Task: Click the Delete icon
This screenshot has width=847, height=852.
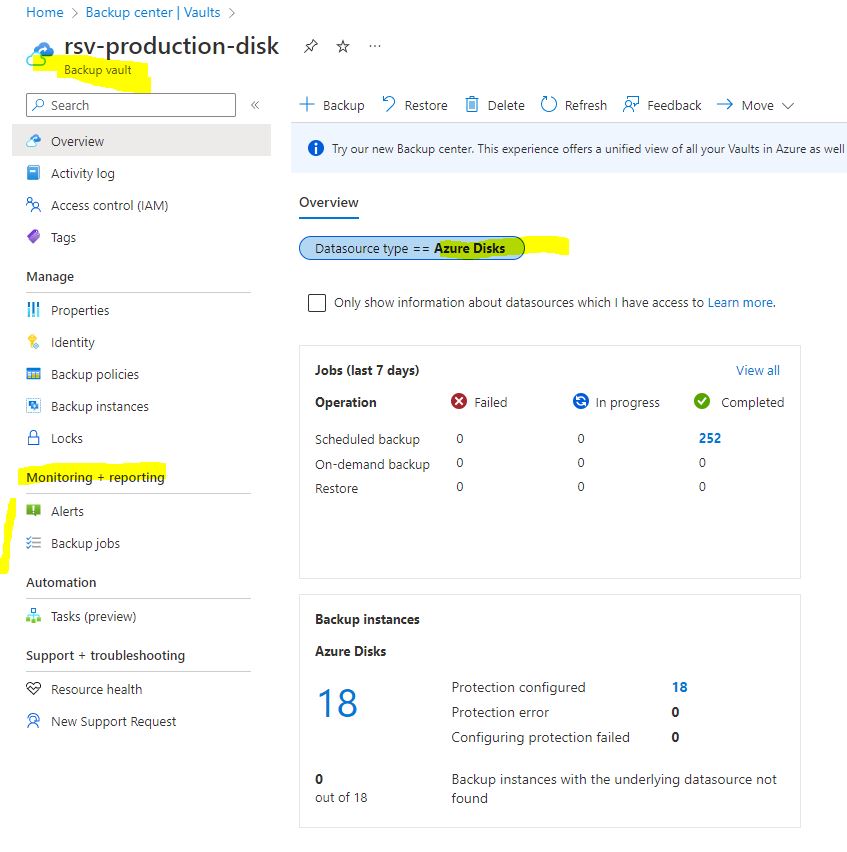Action: point(495,104)
